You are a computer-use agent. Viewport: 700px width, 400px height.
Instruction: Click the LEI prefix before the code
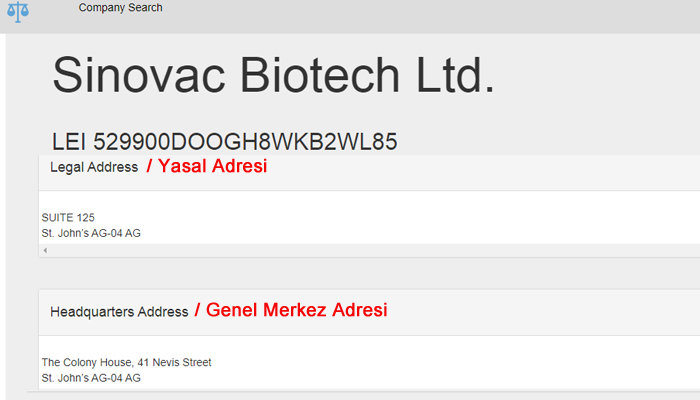68,142
